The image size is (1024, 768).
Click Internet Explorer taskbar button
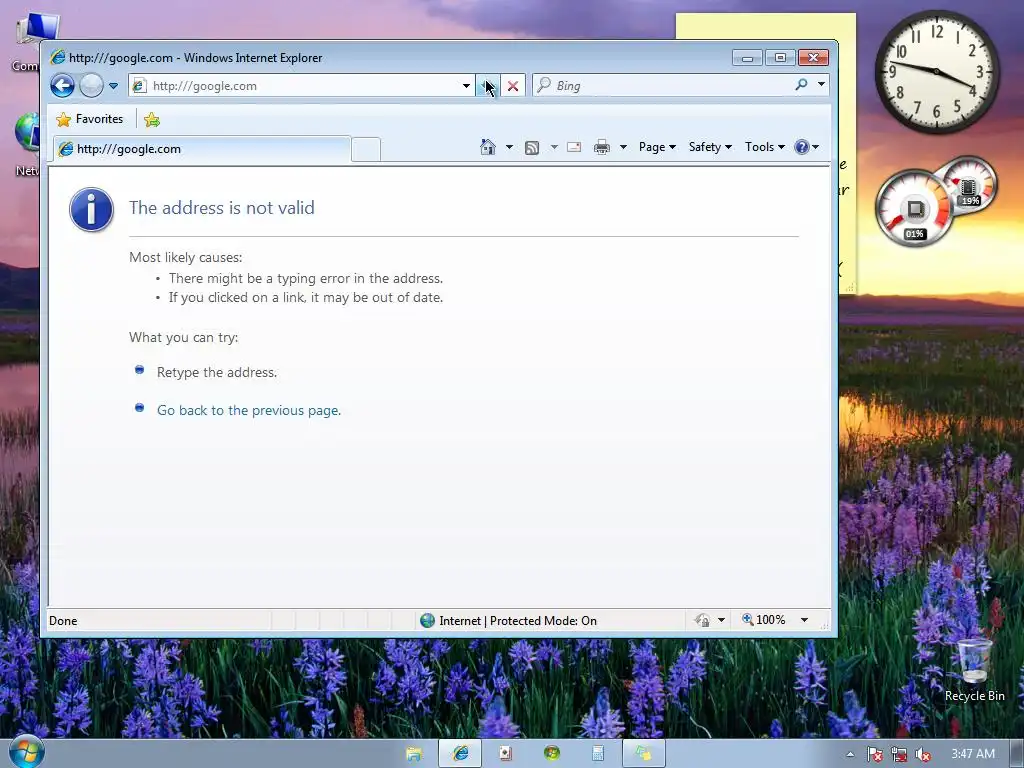coord(460,754)
